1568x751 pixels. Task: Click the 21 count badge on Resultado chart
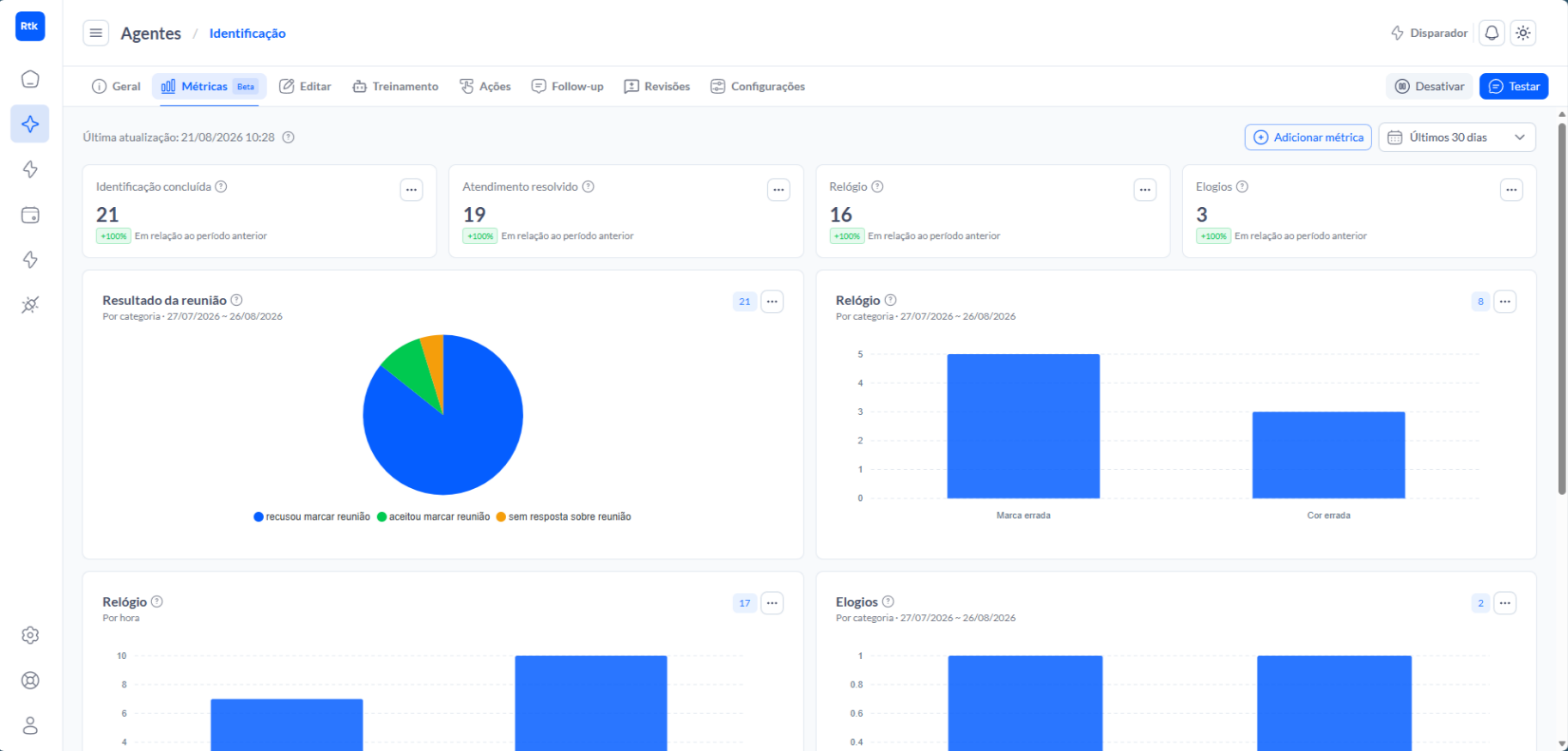tap(744, 302)
